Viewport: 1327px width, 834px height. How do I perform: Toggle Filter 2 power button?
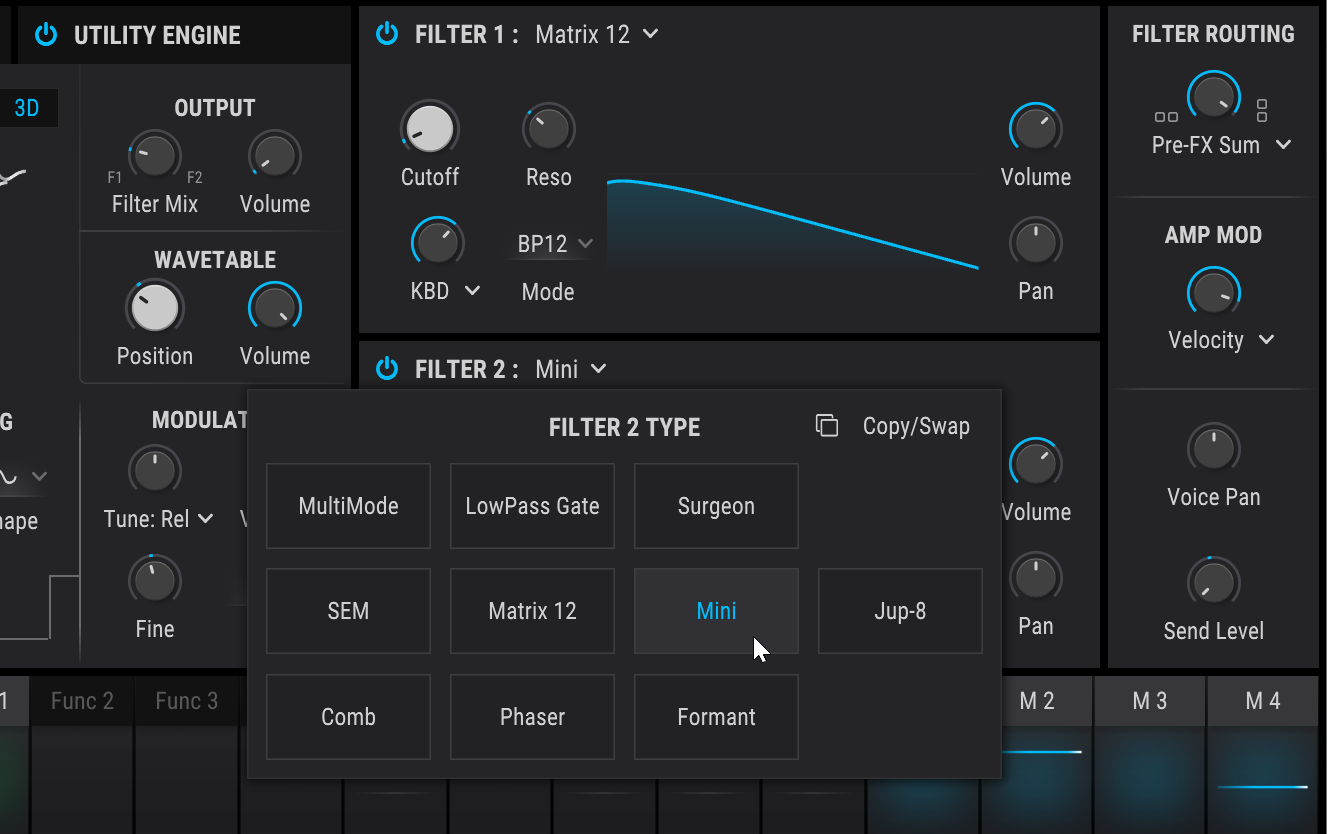click(x=387, y=369)
